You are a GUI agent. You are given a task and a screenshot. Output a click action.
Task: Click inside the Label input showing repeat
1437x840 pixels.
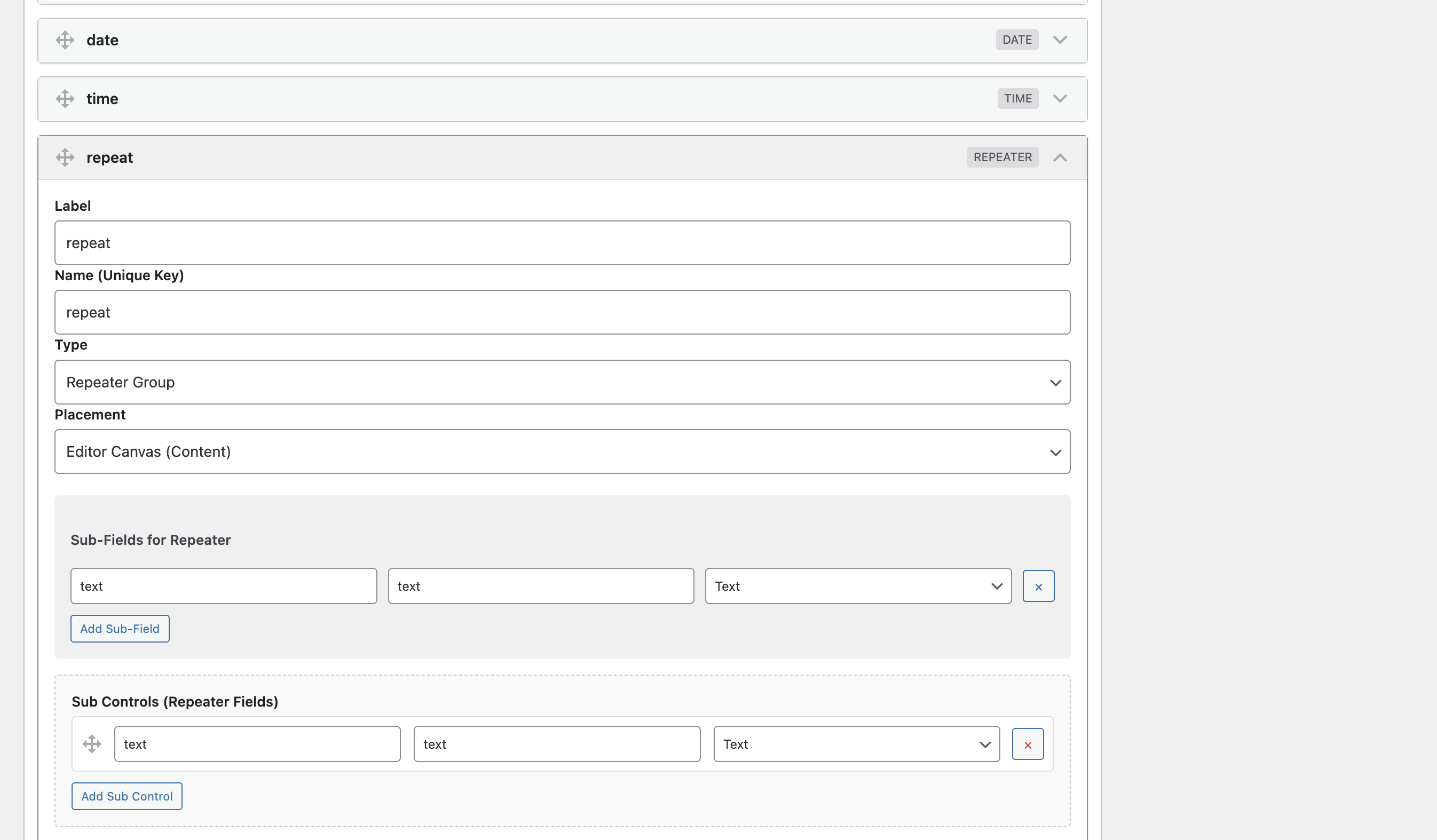pyautogui.click(x=562, y=242)
